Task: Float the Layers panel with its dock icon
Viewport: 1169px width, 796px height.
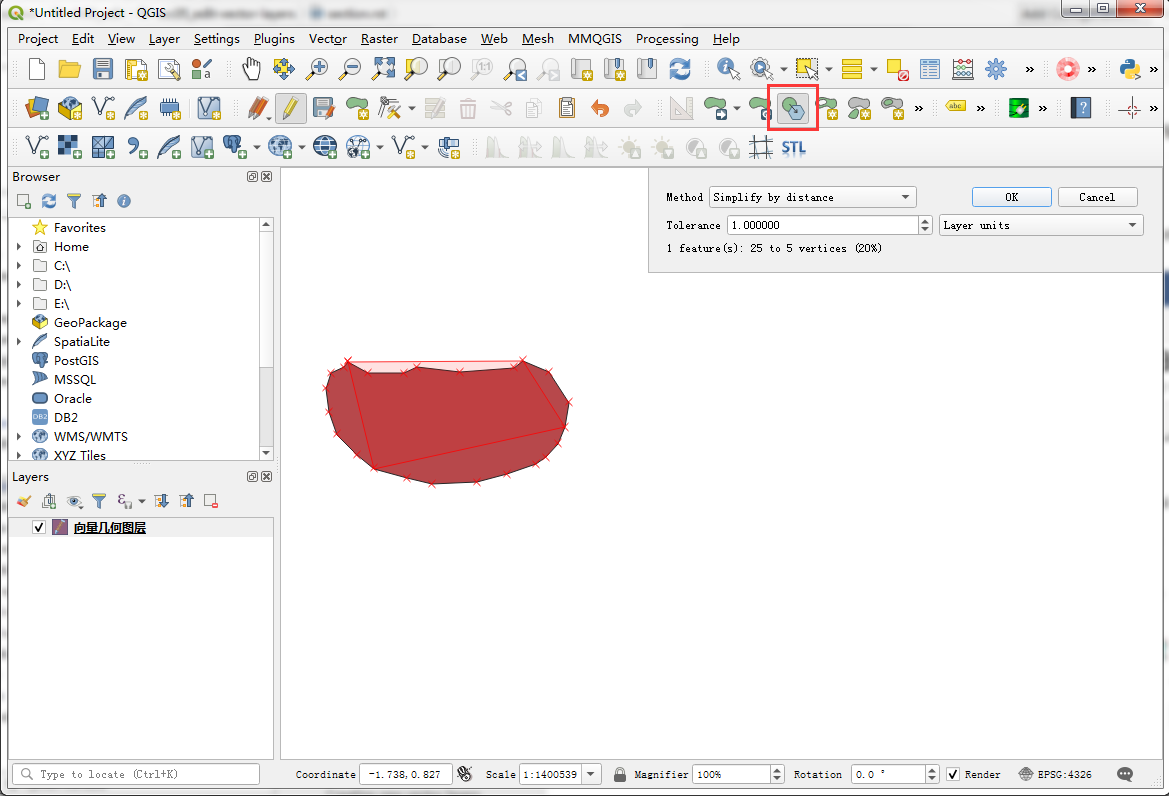Action: (x=253, y=476)
